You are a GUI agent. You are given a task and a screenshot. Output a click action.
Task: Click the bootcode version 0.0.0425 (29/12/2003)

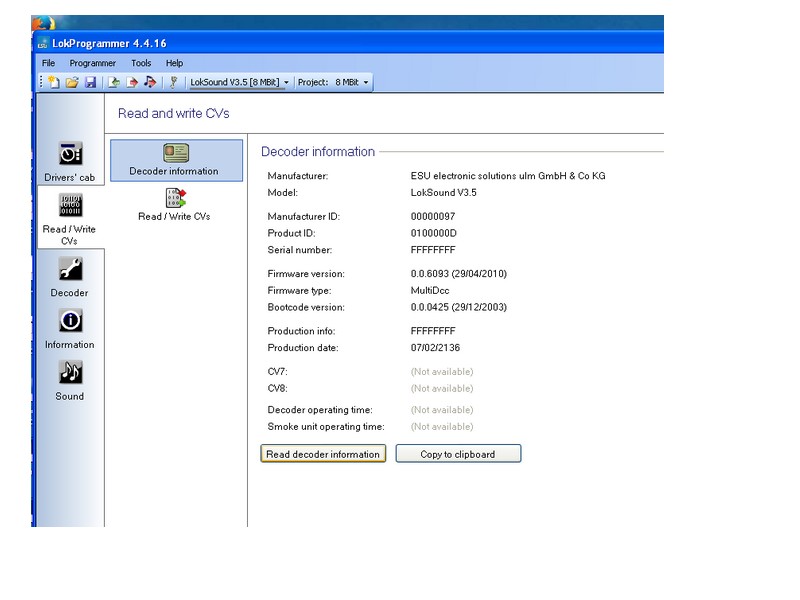coord(459,308)
